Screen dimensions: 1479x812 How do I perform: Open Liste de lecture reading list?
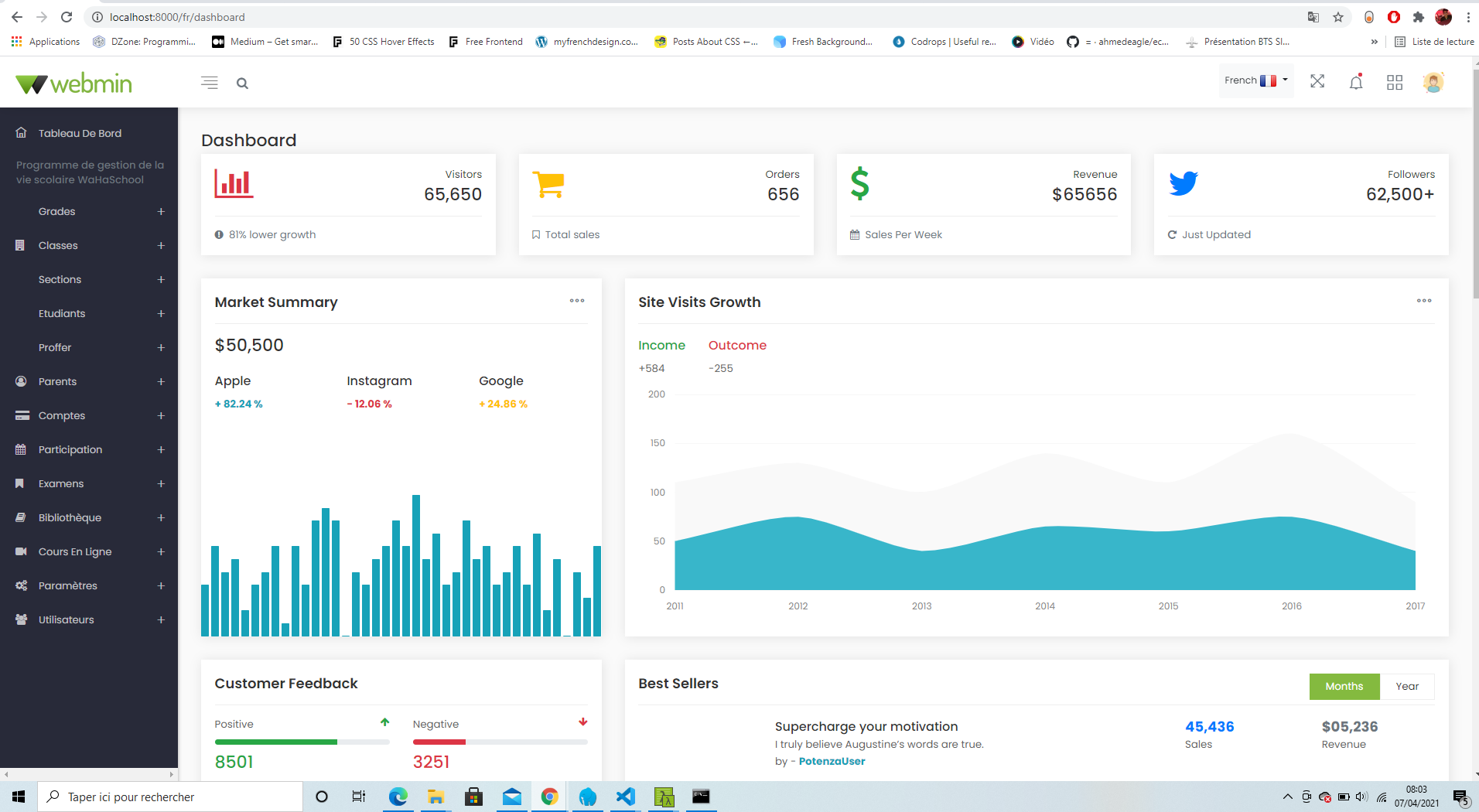pyautogui.click(x=1434, y=42)
